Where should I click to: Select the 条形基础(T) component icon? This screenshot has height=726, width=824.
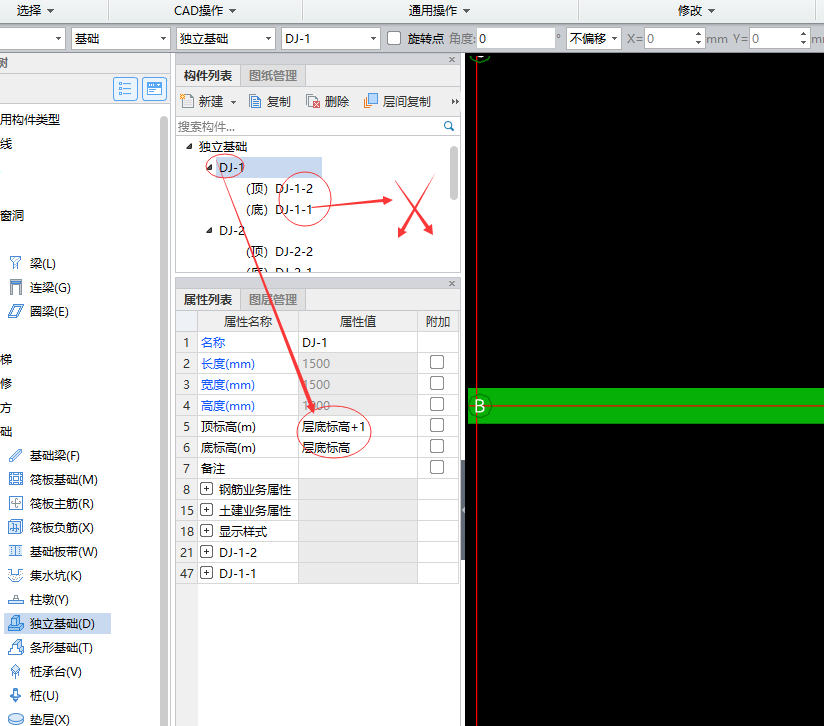16,647
